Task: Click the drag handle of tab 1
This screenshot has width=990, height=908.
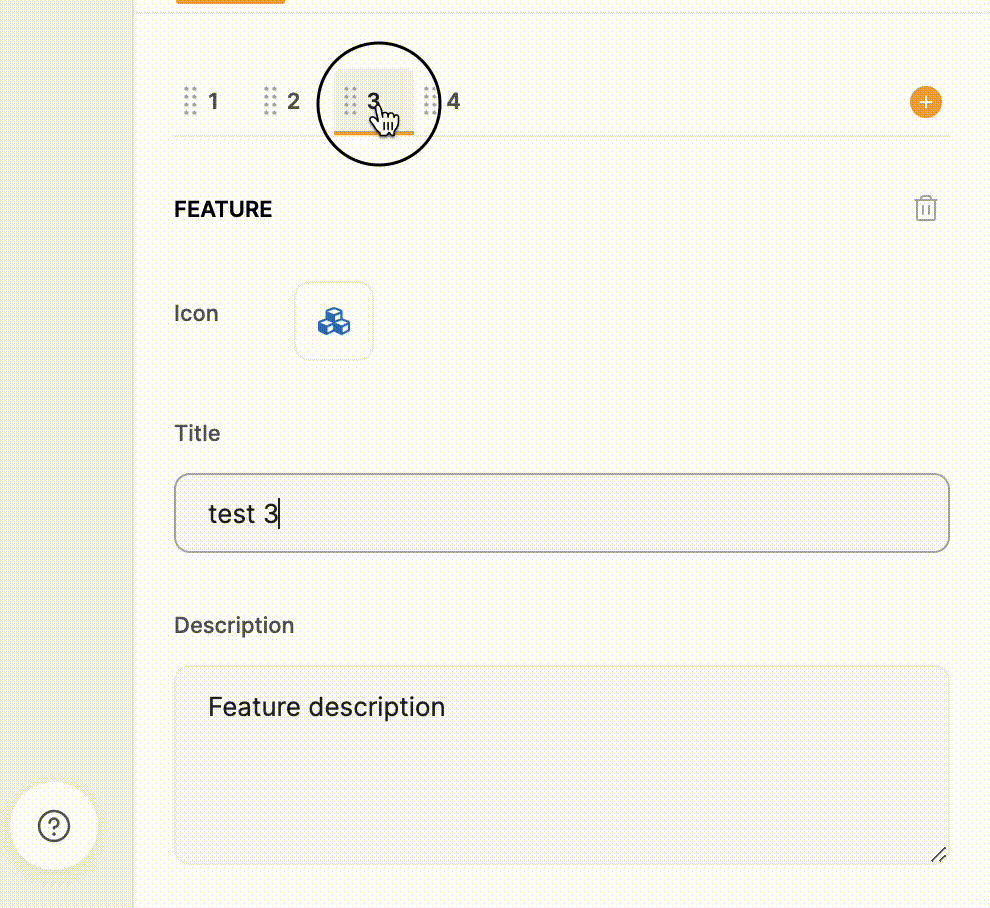Action: pyautogui.click(x=190, y=101)
